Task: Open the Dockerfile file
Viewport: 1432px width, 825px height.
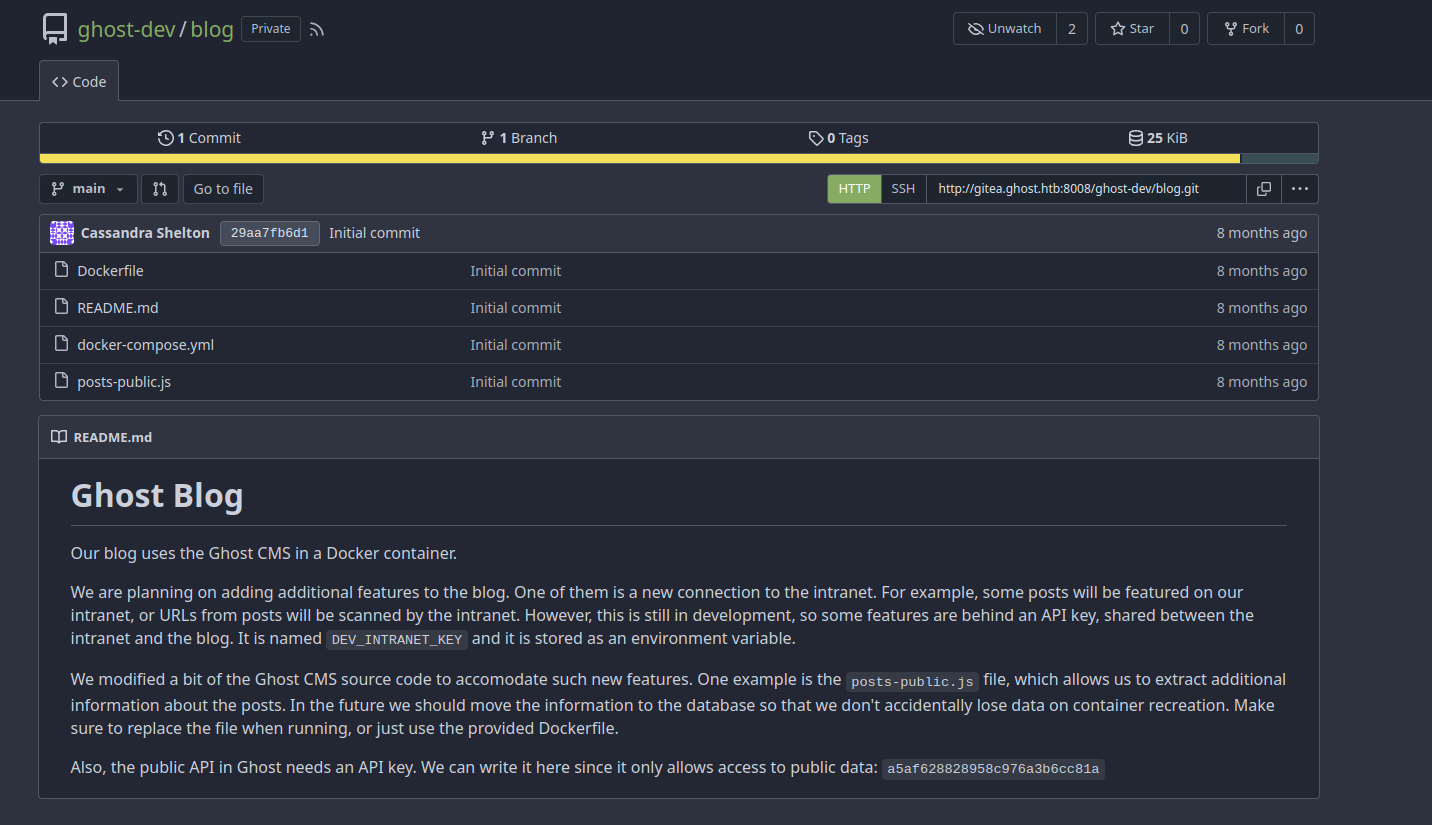Action: coord(110,270)
